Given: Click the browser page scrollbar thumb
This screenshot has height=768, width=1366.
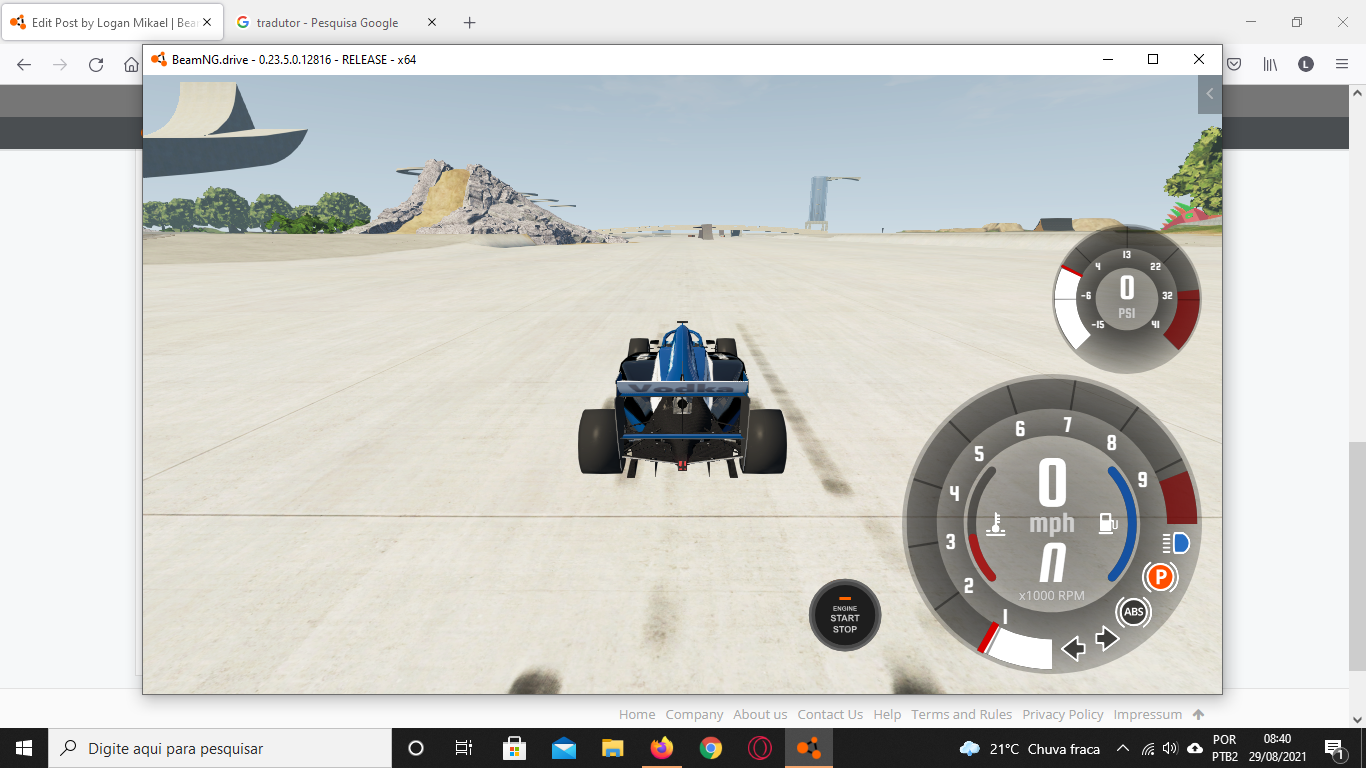Looking at the screenshot, I should [1357, 556].
